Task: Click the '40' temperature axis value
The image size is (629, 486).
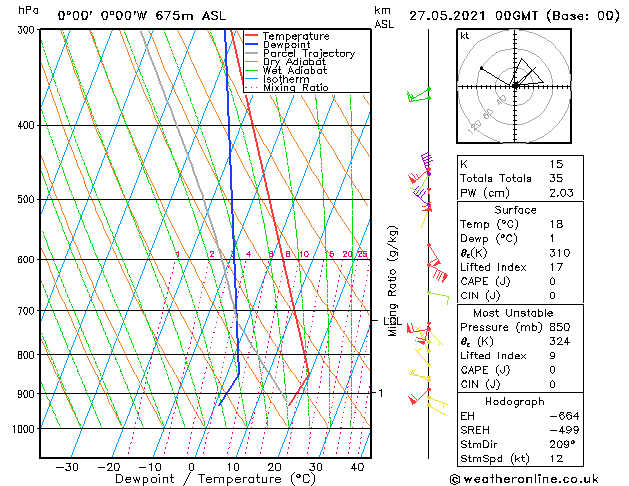Action: pyautogui.click(x=357, y=467)
